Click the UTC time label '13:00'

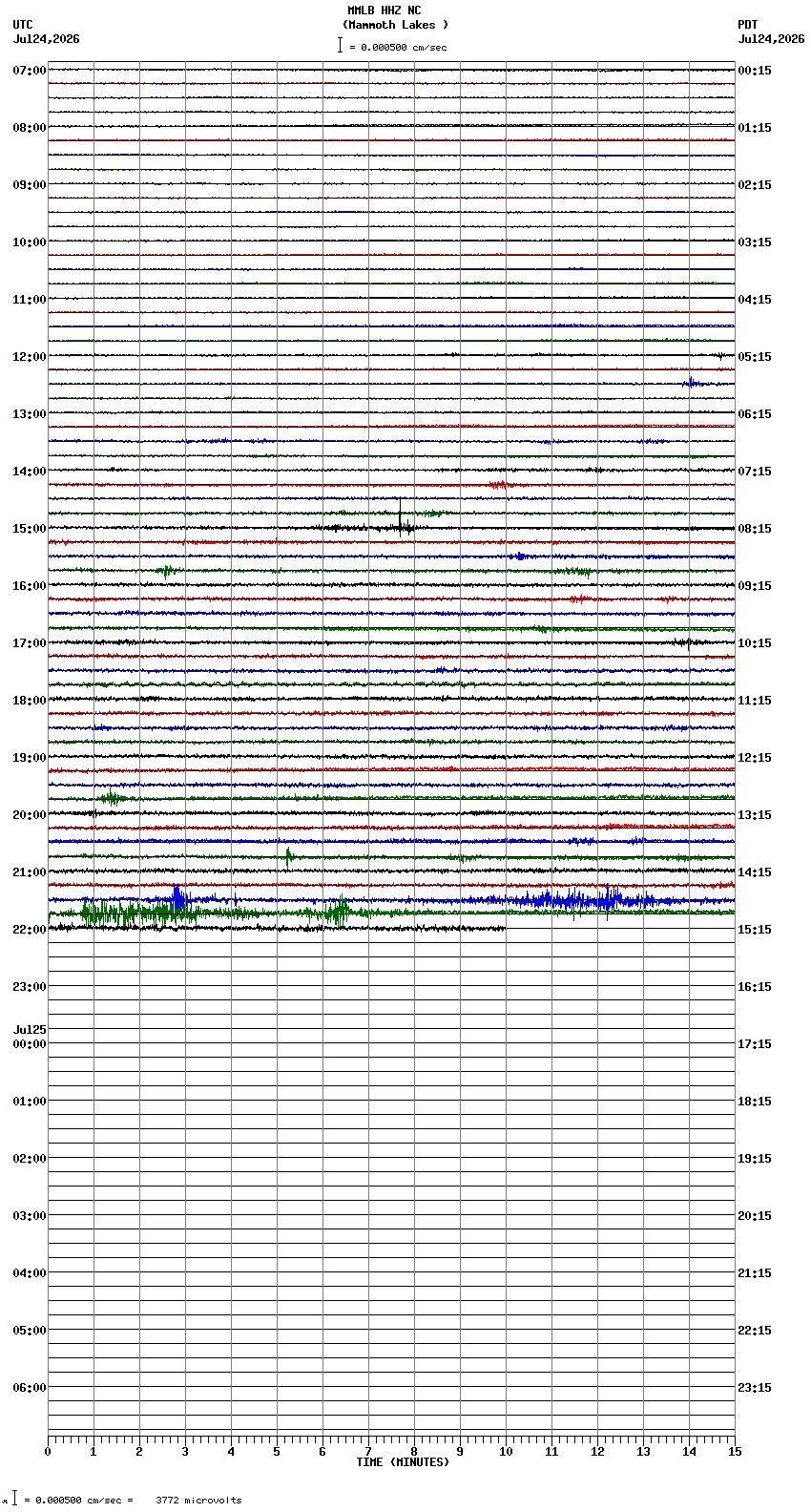click(x=30, y=414)
